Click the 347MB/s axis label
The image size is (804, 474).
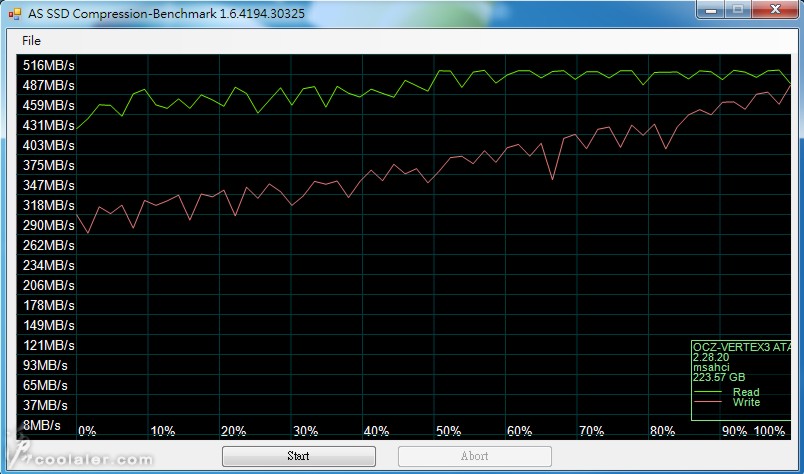[x=48, y=185]
